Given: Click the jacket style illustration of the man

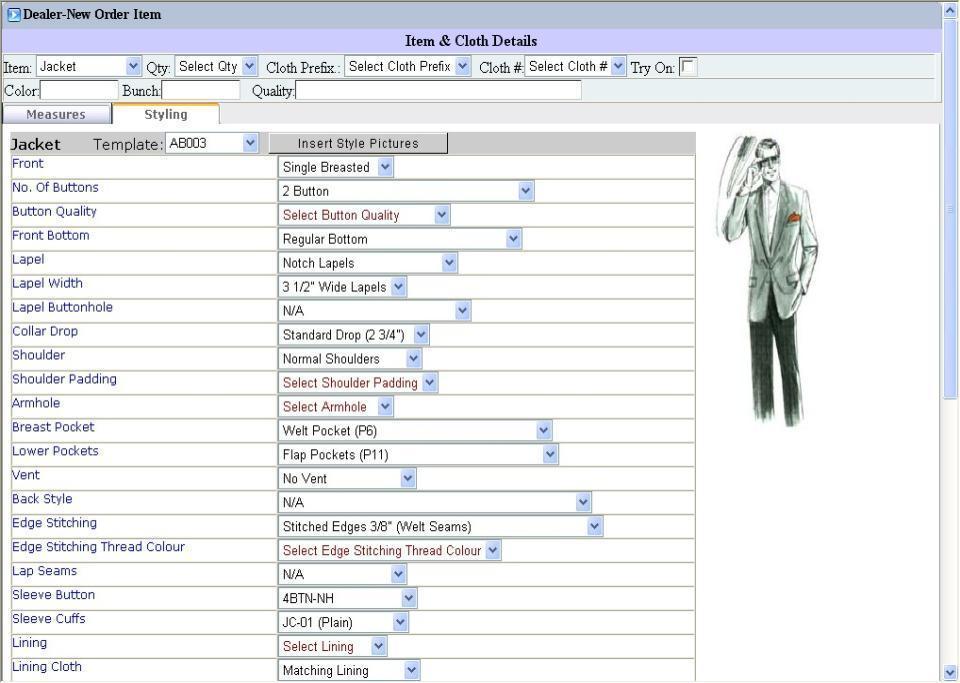Looking at the screenshot, I should (768, 280).
